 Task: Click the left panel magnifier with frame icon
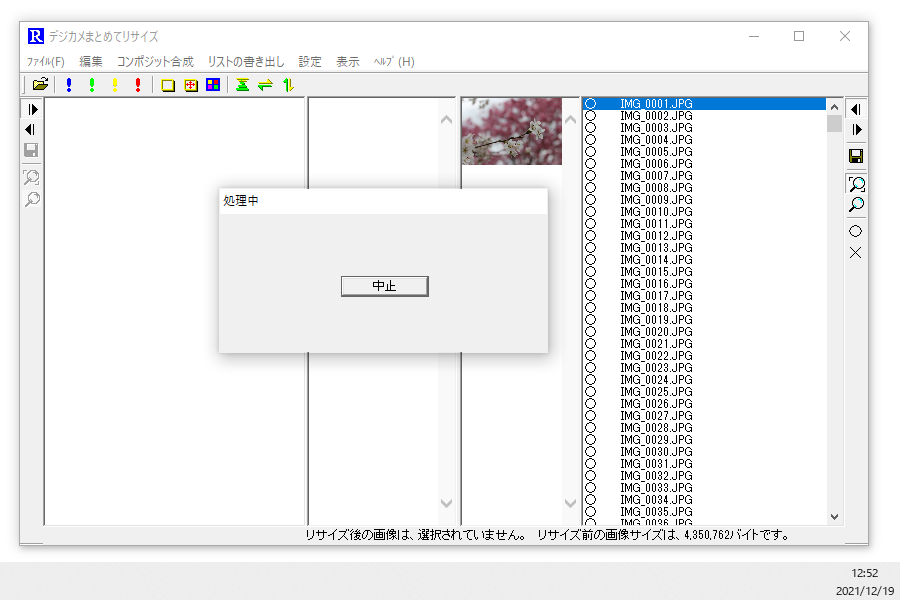click(32, 177)
